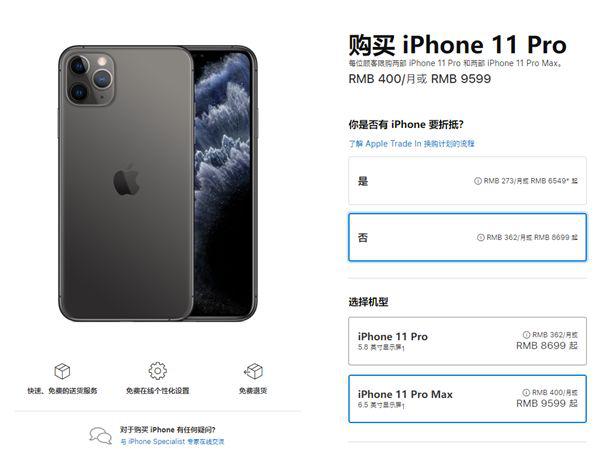Click info icon in the 否 trade-in option

481,237
